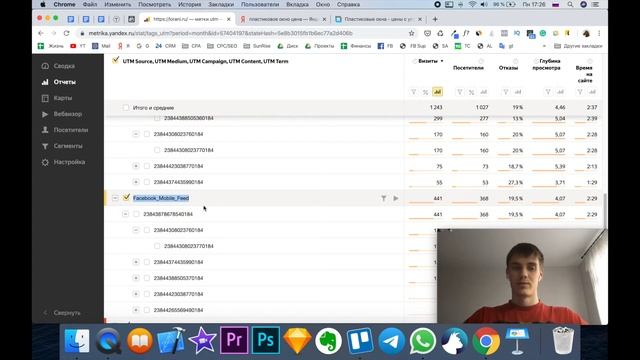
Task: Open the Финансы bookmark
Action: click(x=356, y=46)
